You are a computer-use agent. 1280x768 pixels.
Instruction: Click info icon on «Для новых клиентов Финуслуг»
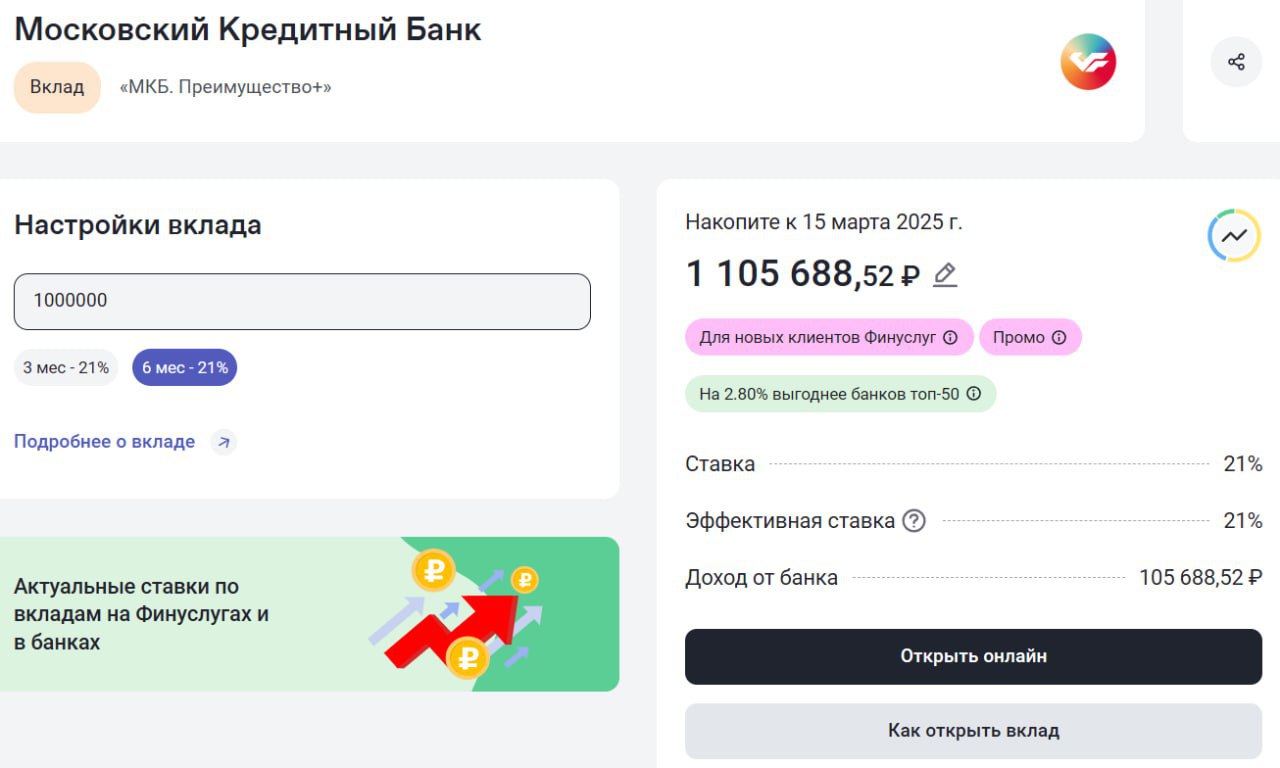point(951,338)
